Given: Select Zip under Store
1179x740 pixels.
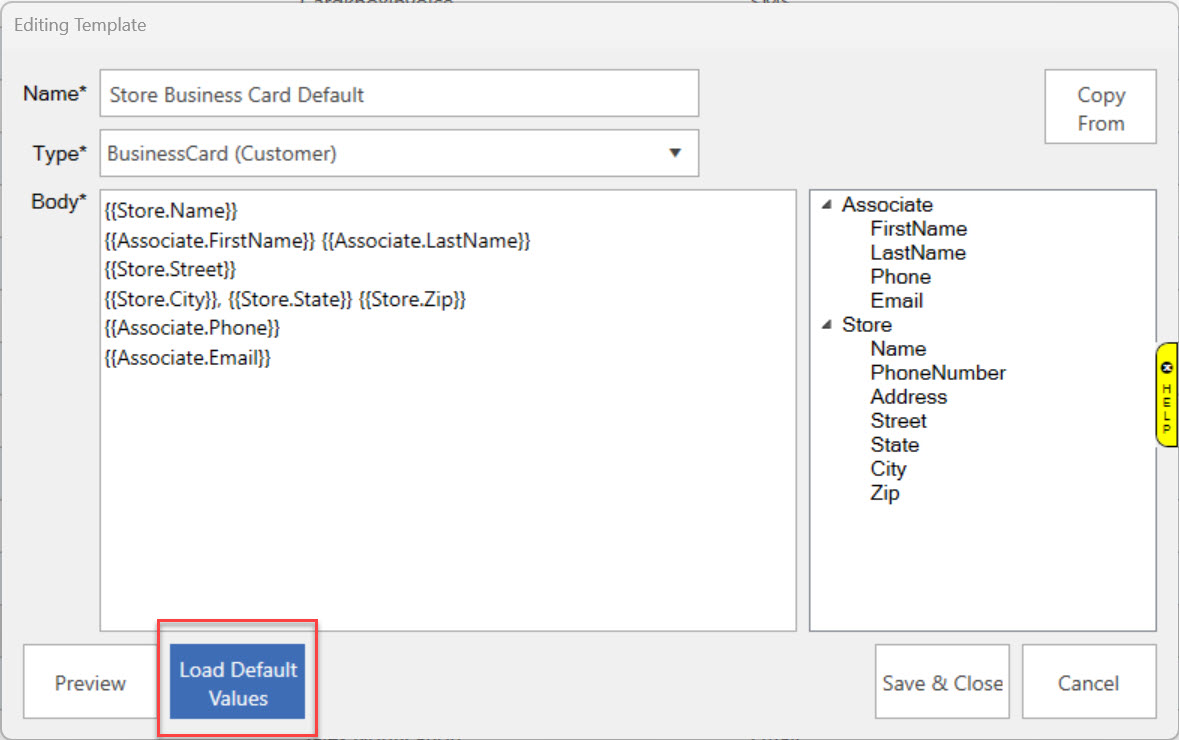Looking at the screenshot, I should tap(884, 493).
